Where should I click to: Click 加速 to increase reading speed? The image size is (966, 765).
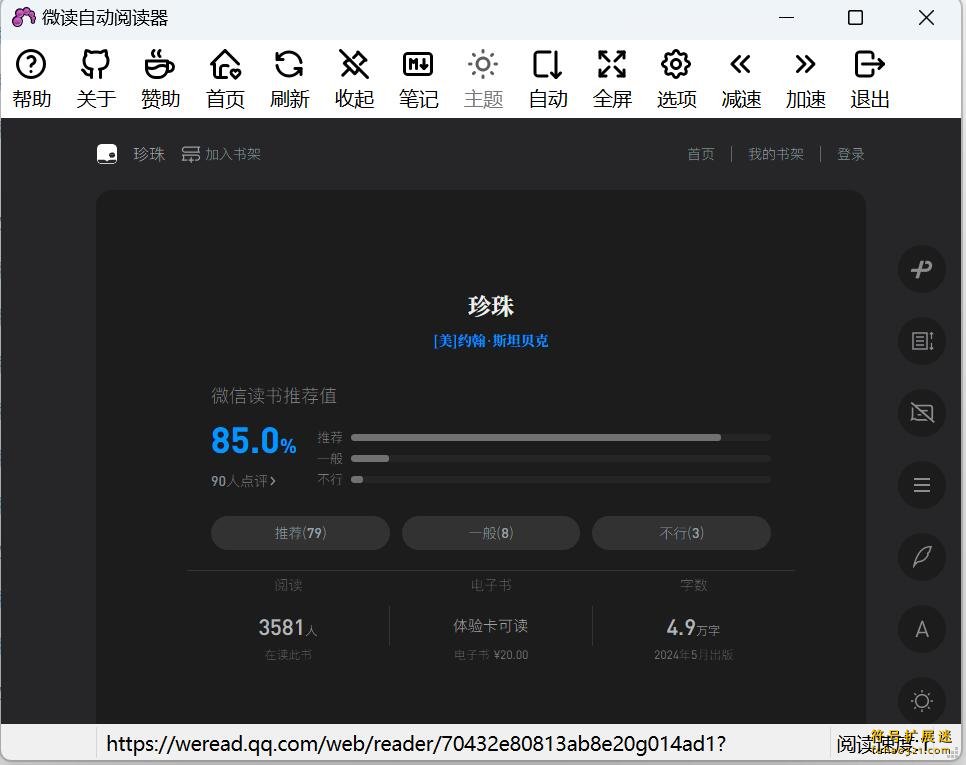point(805,79)
